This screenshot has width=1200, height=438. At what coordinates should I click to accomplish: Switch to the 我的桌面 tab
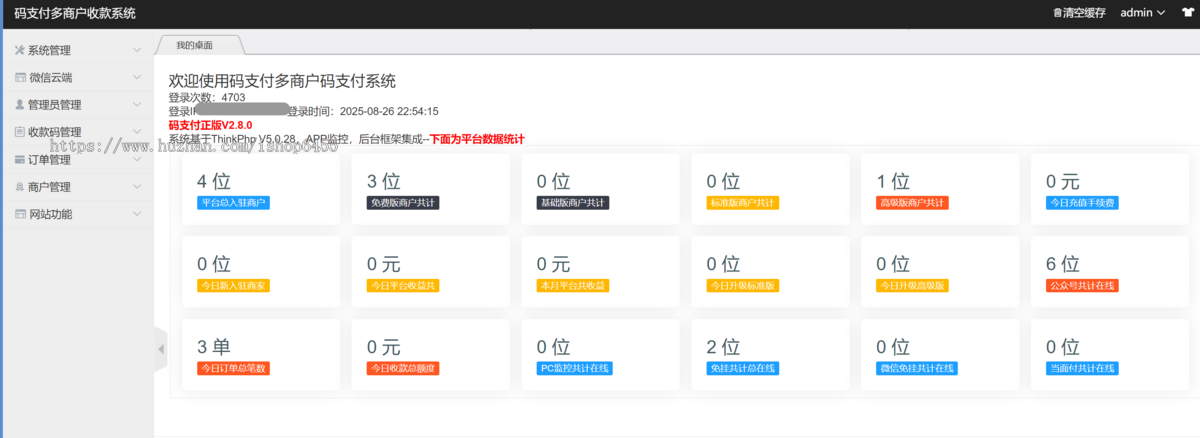[x=194, y=45]
